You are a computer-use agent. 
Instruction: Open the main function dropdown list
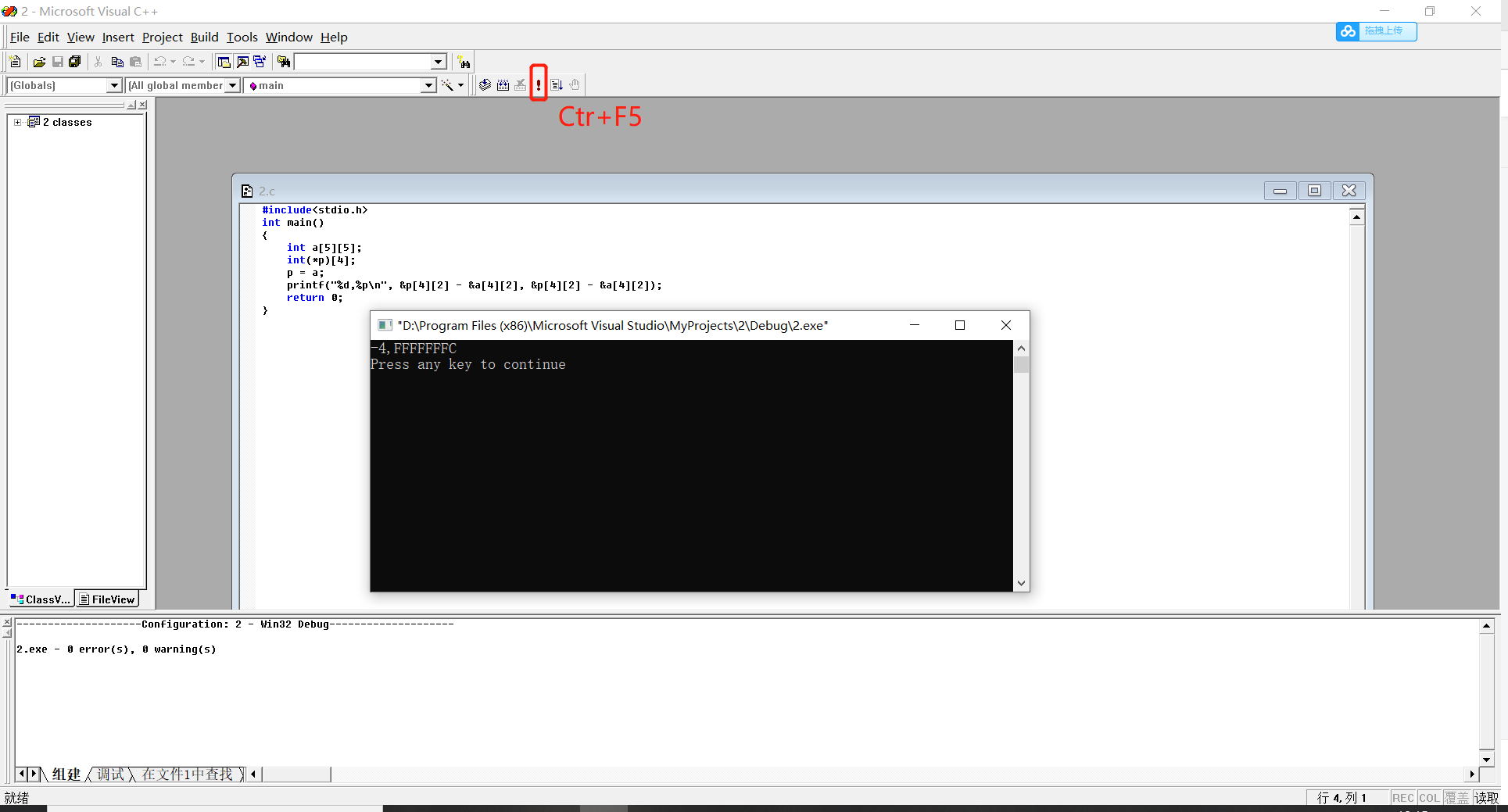(x=428, y=86)
